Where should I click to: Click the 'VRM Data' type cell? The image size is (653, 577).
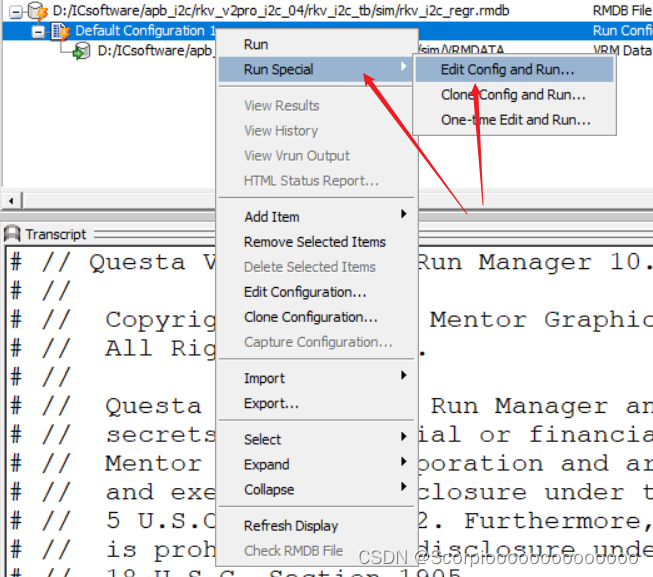point(622,51)
